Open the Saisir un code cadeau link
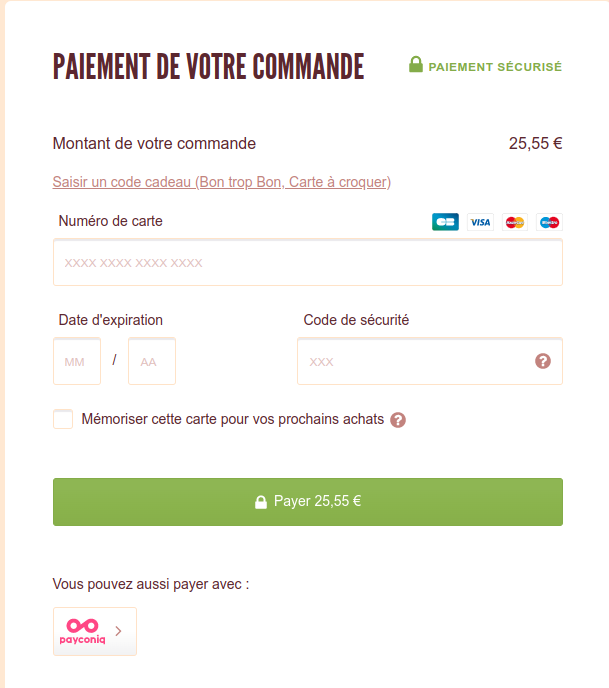The image size is (609, 688). [222, 182]
